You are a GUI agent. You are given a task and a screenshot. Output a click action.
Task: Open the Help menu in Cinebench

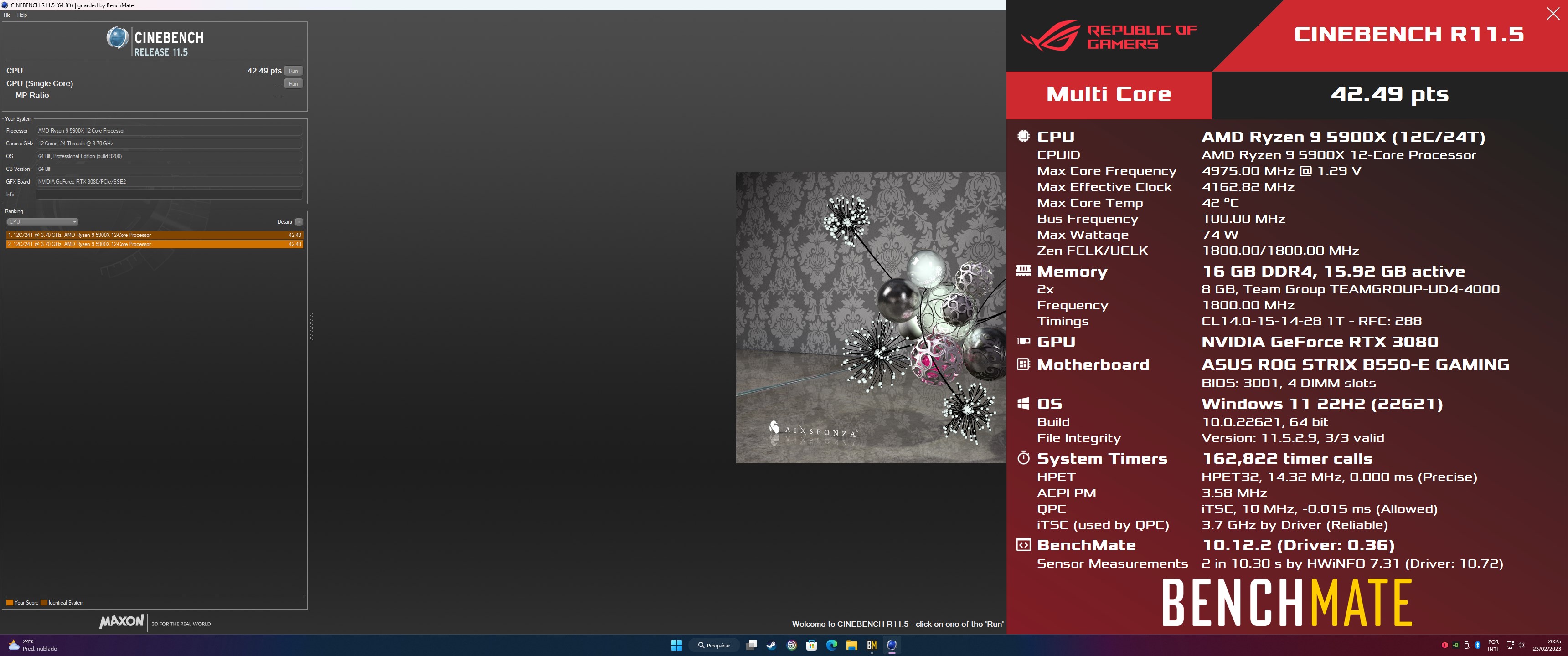click(x=22, y=15)
